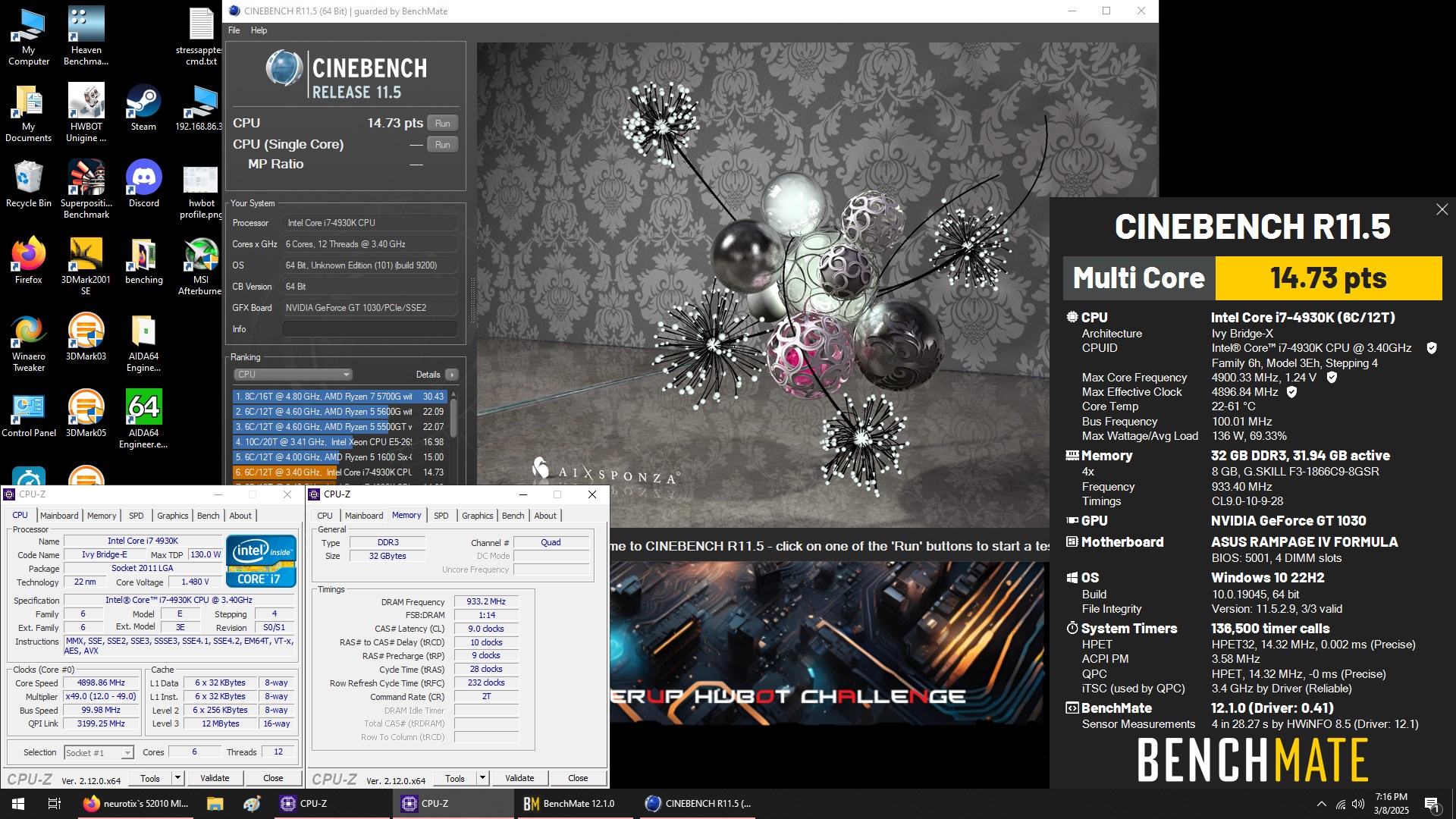Screen dimensions: 1456x819
Task: Select About tab in CPU-Z Memory window
Action: [x=545, y=516]
